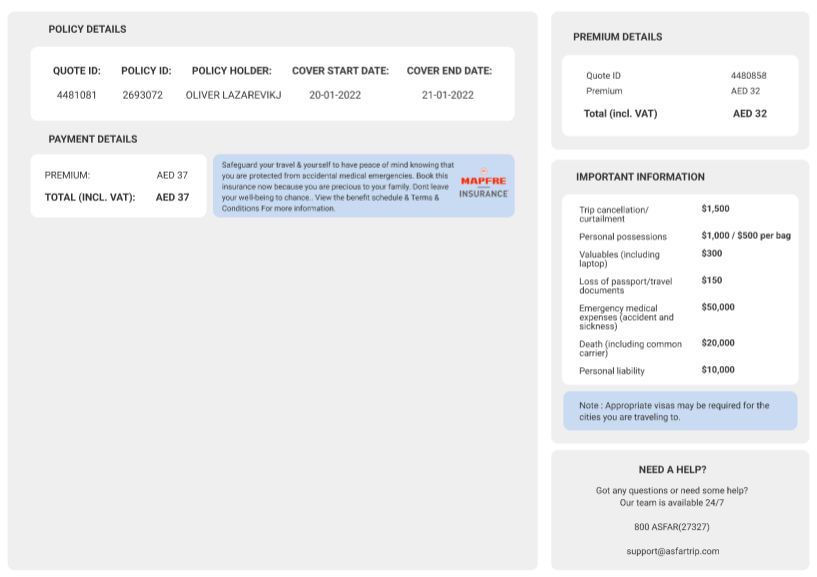Click the cover start date 20-01-2022
Image resolution: width=817 pixels, height=577 pixels.
click(335, 96)
